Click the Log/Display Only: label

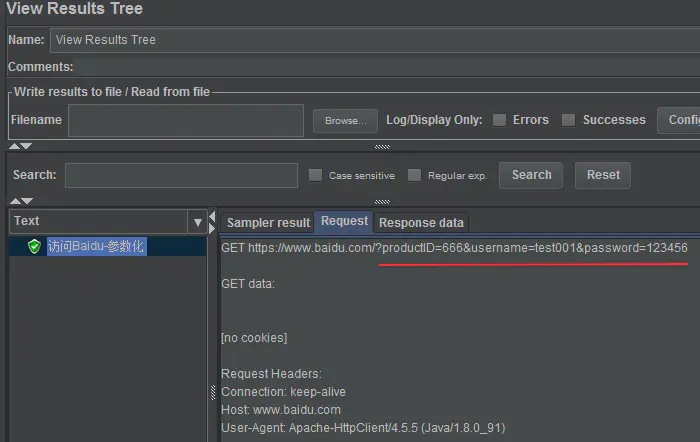click(434, 120)
